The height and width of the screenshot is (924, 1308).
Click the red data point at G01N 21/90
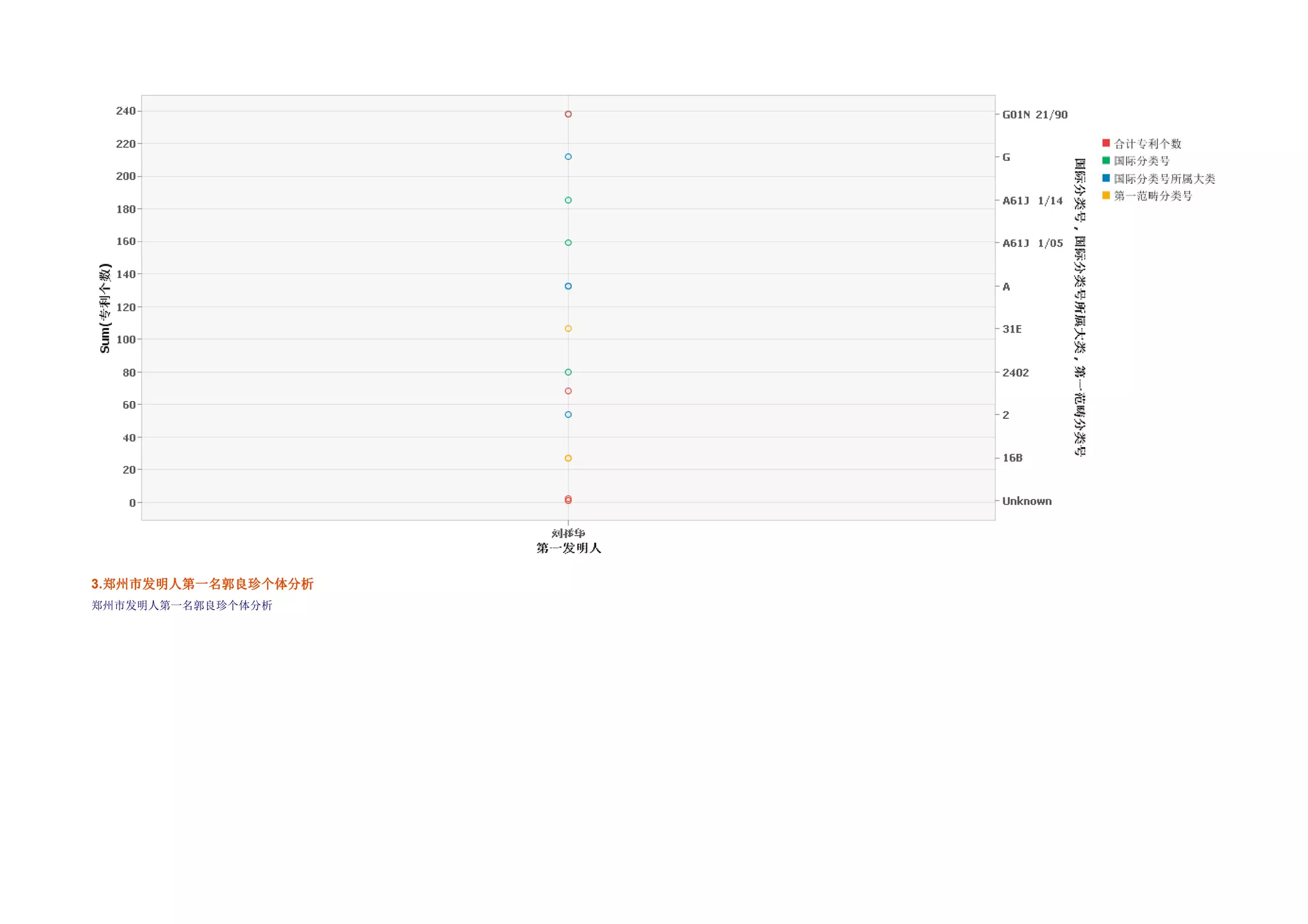tap(568, 114)
